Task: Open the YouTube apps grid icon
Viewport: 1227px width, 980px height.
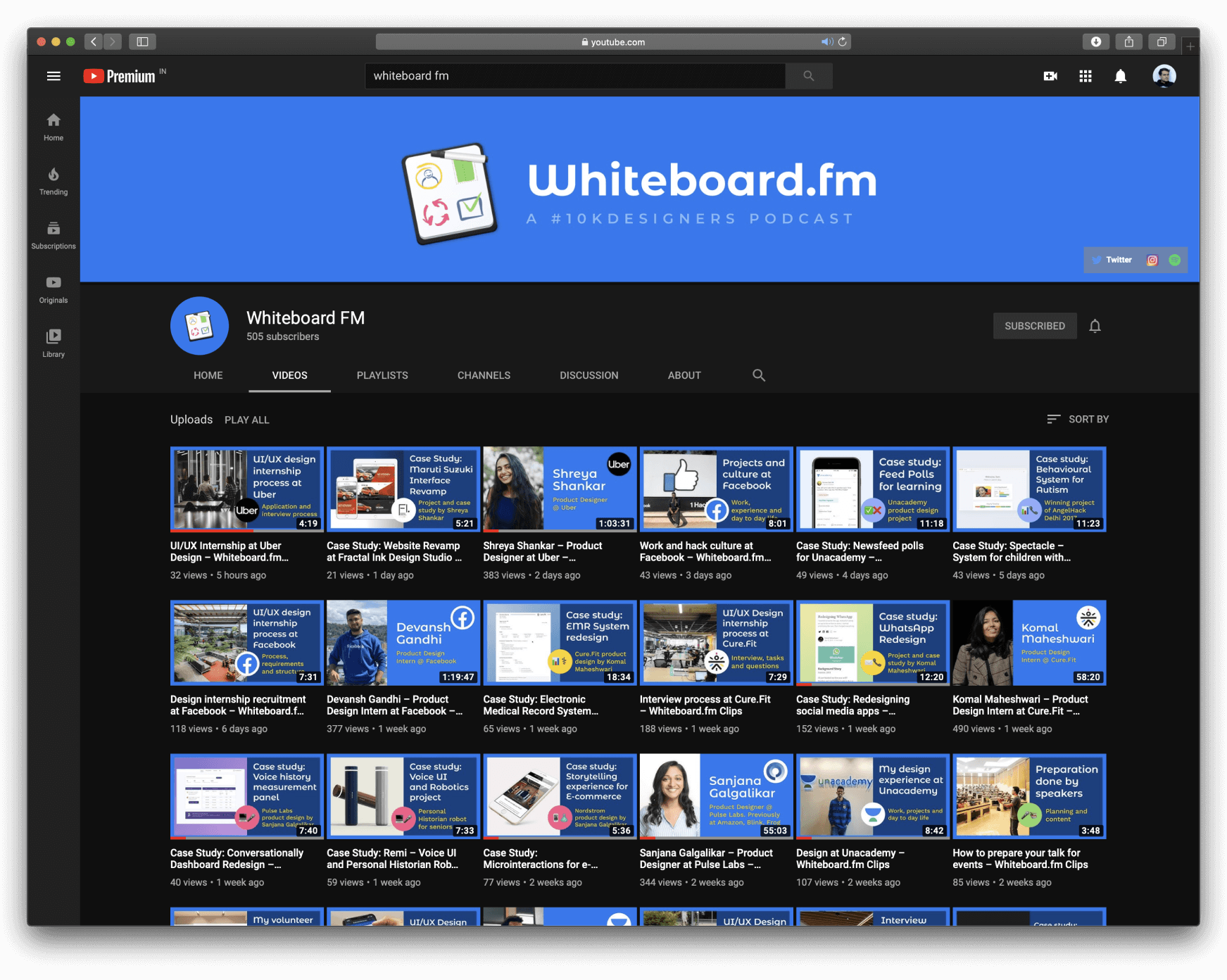Action: 1086,75
